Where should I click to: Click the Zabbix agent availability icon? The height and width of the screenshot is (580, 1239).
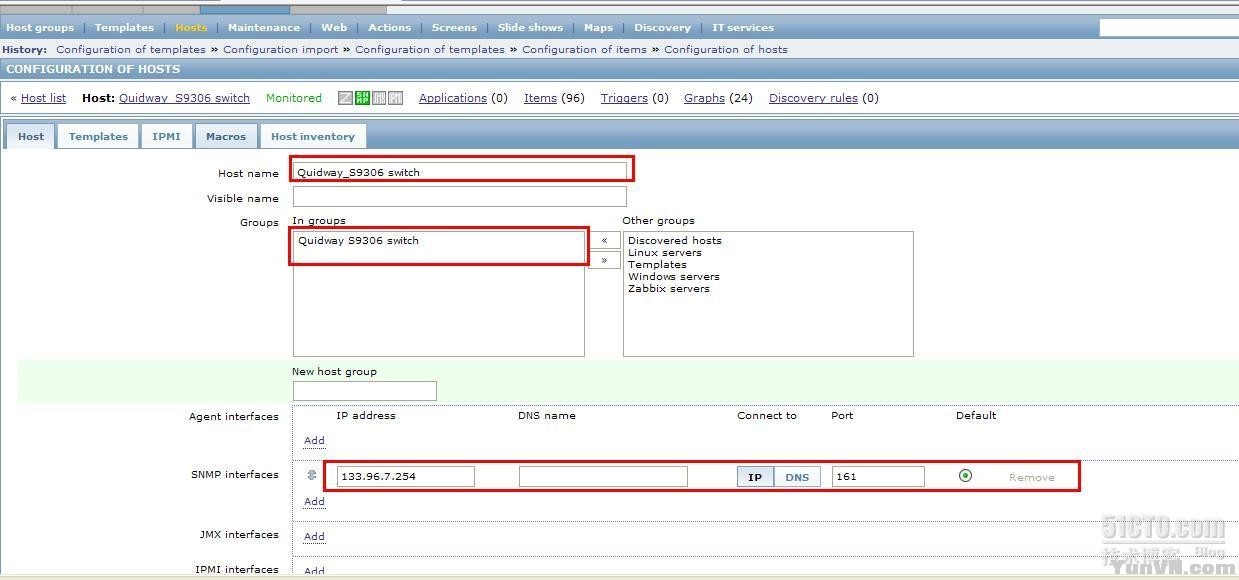[346, 98]
